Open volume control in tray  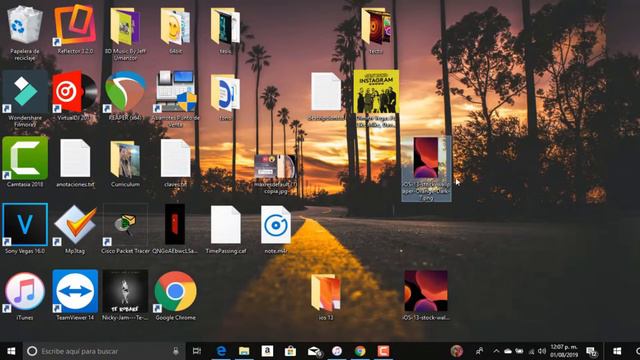542,351
